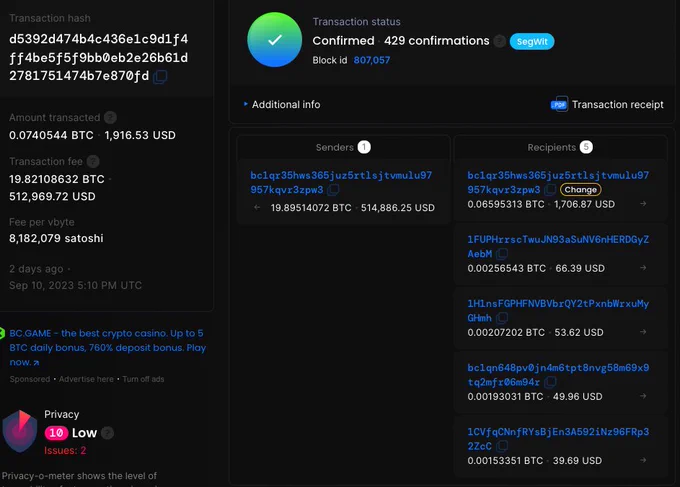Click the Advertise here link
This screenshot has height=487, width=680.
point(86,379)
